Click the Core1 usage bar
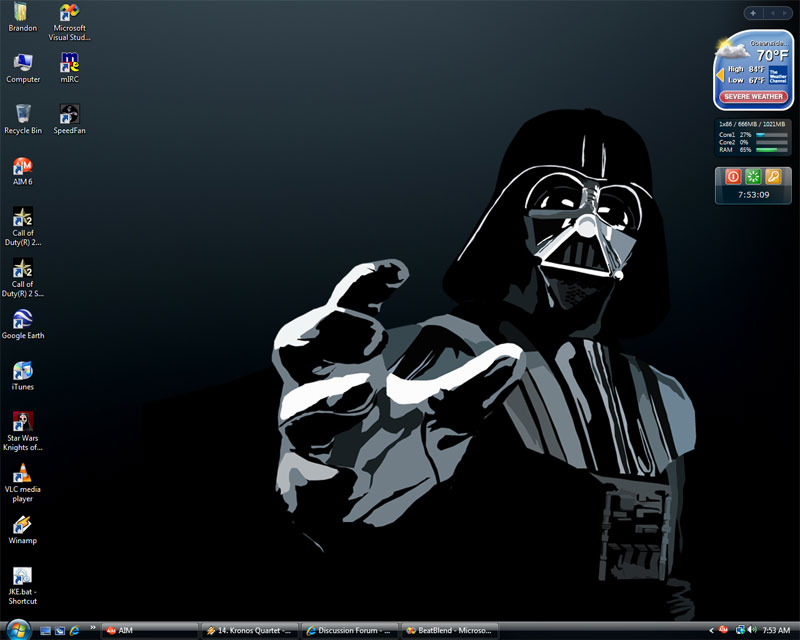800x640 pixels. [x=771, y=135]
